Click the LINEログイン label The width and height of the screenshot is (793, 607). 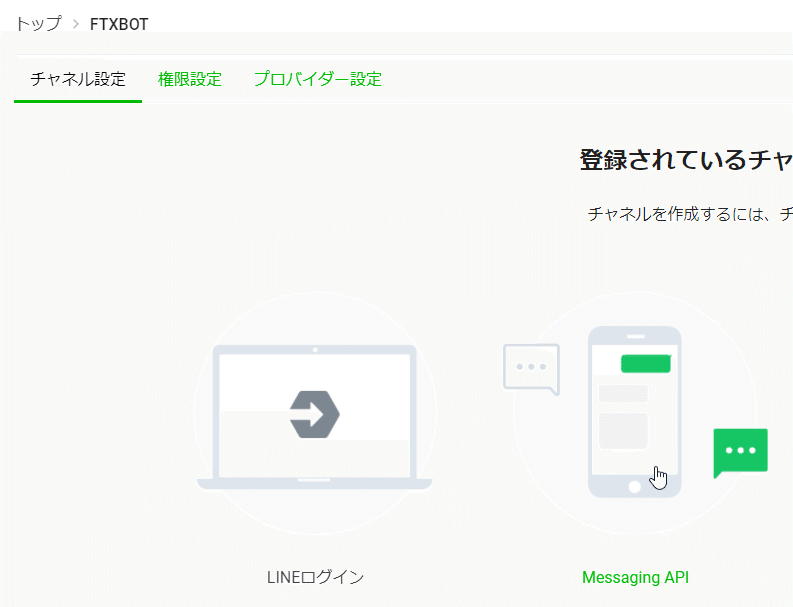[316, 577]
